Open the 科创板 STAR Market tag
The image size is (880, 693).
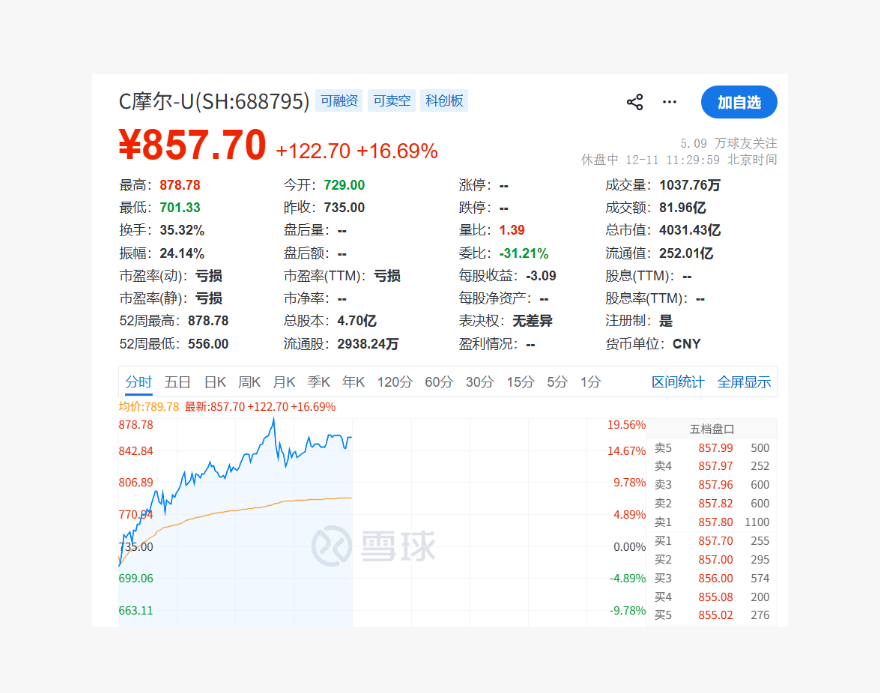(x=444, y=100)
